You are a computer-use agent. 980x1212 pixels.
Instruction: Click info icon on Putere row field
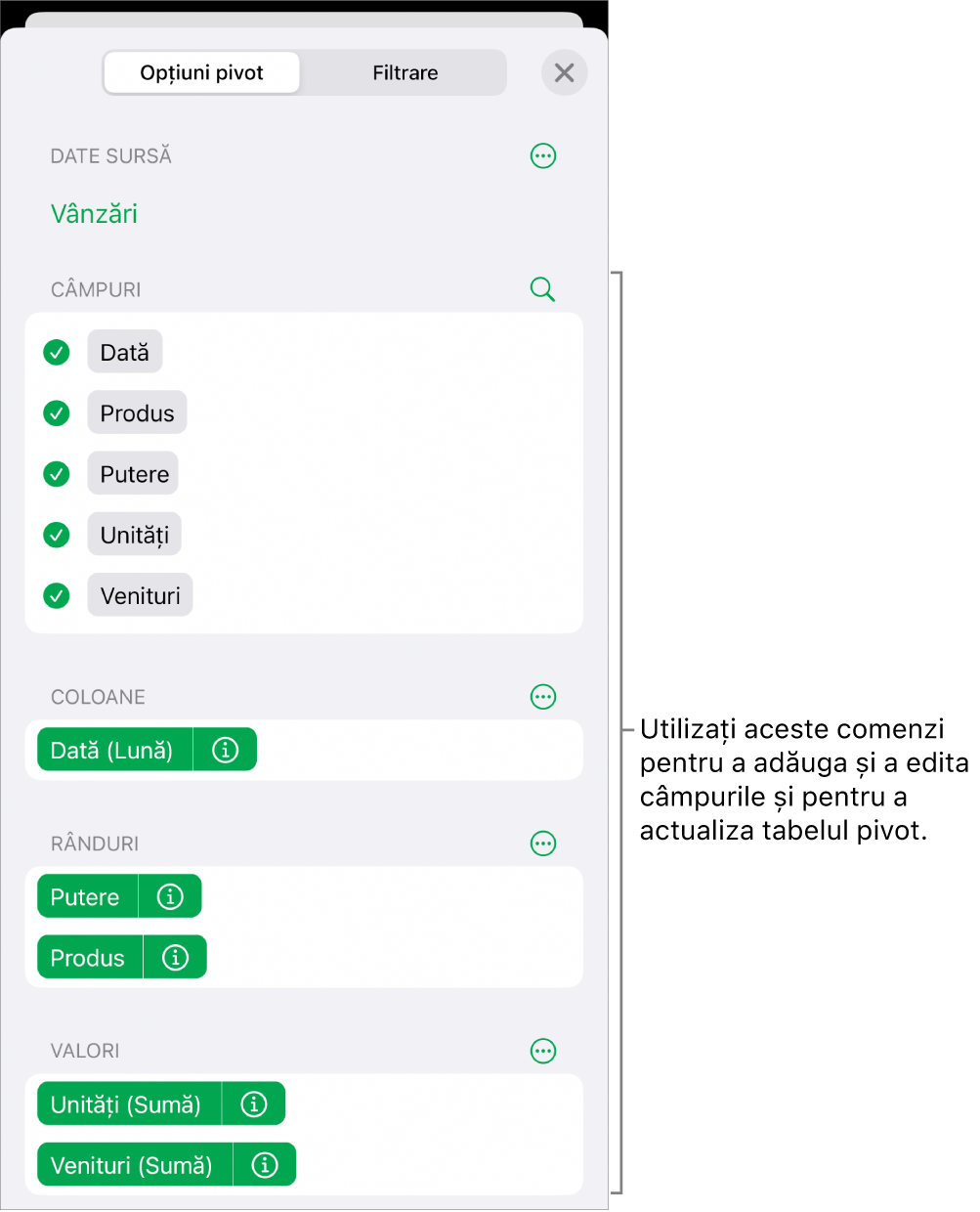point(170,896)
